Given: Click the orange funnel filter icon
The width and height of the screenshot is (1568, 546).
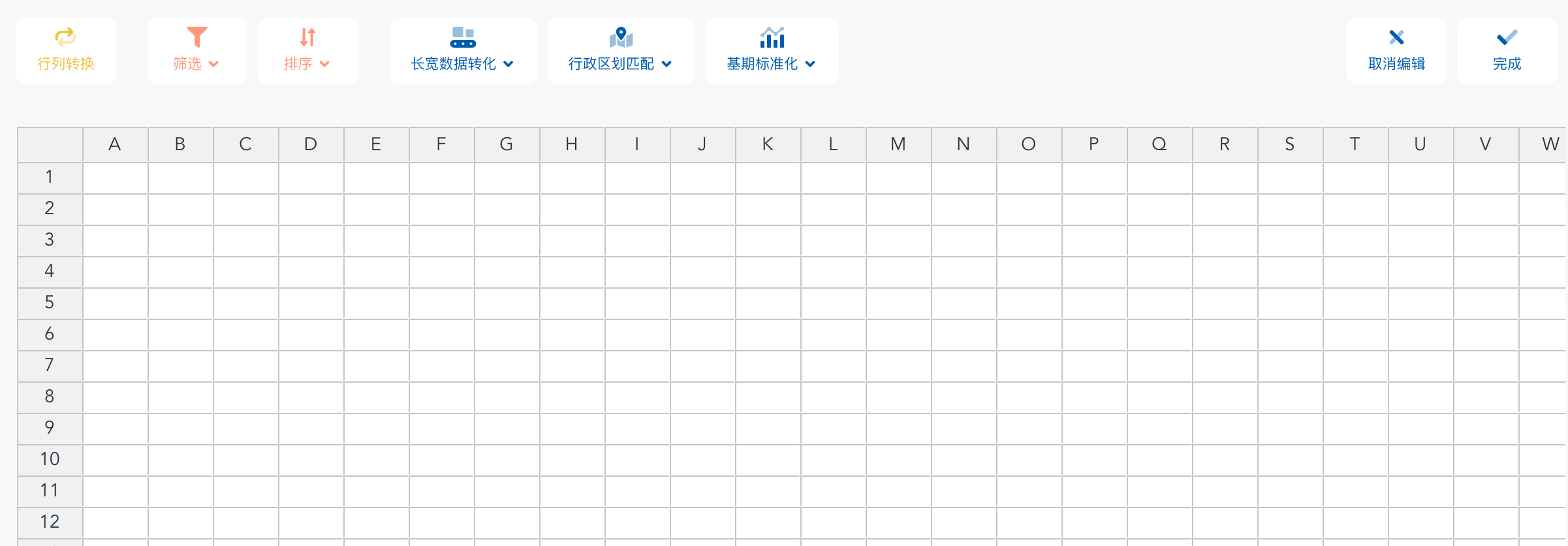Looking at the screenshot, I should (x=196, y=37).
